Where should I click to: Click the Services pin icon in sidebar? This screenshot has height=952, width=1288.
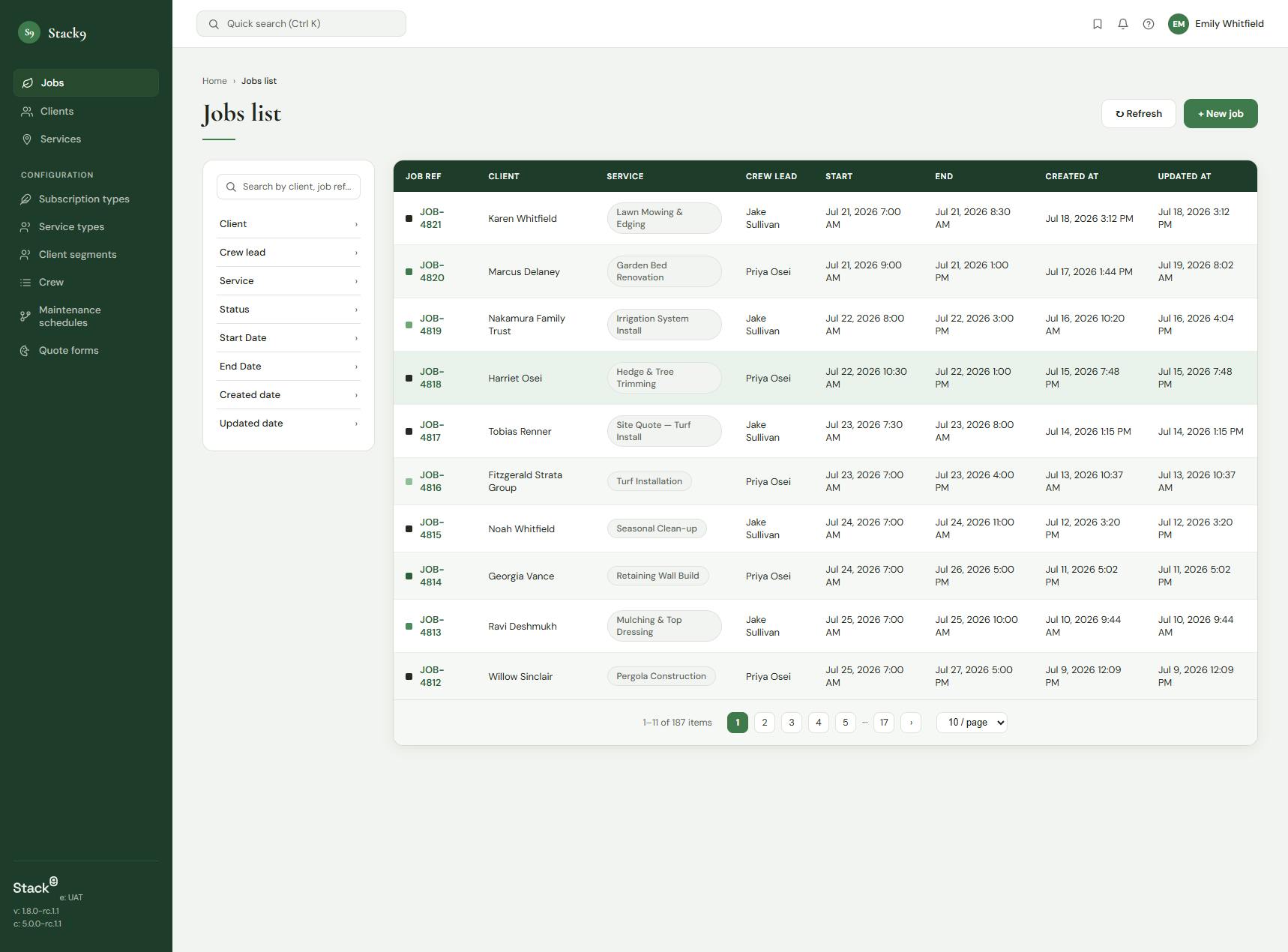point(27,139)
